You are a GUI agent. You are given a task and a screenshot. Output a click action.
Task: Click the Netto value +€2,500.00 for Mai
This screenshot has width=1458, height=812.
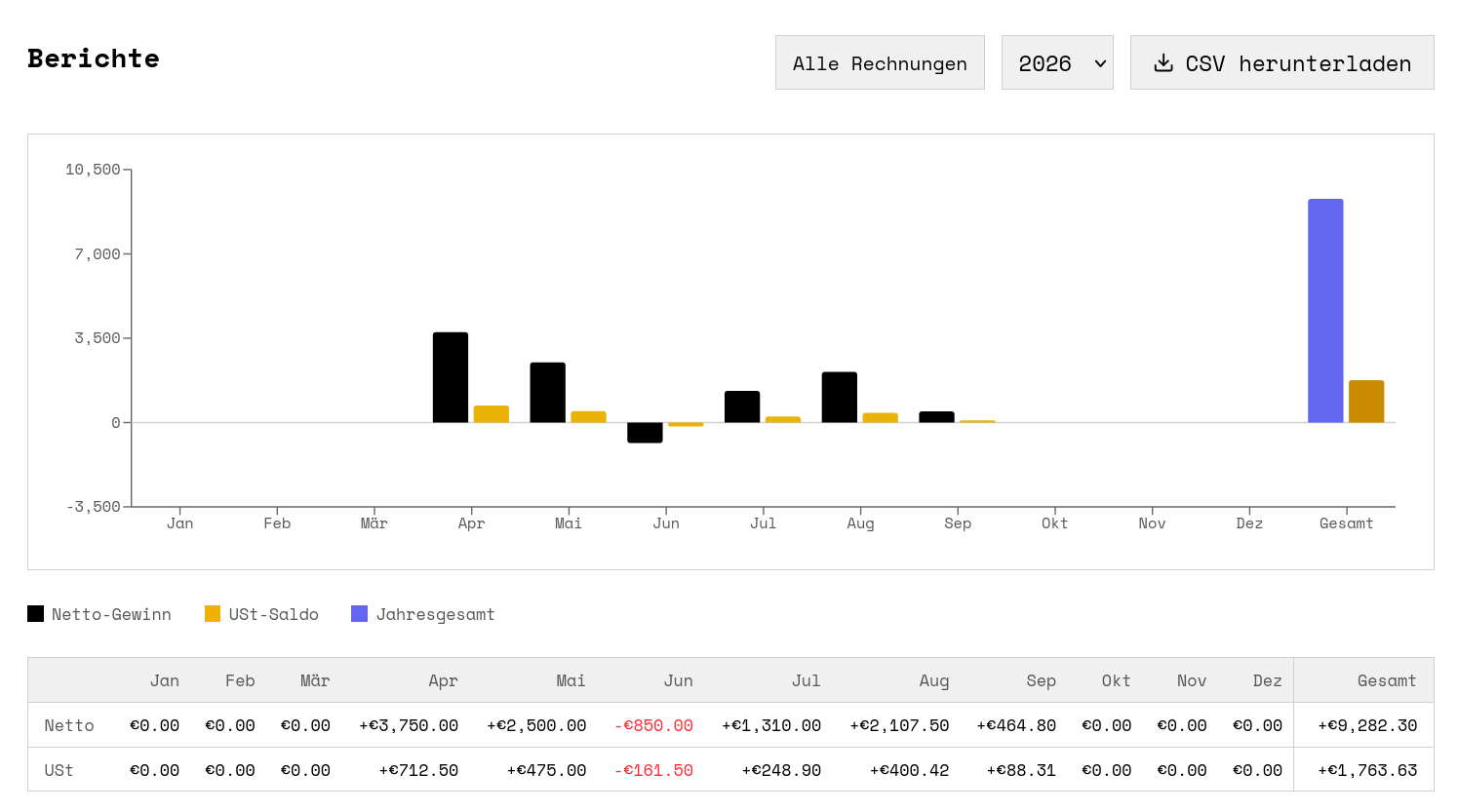[536, 725]
